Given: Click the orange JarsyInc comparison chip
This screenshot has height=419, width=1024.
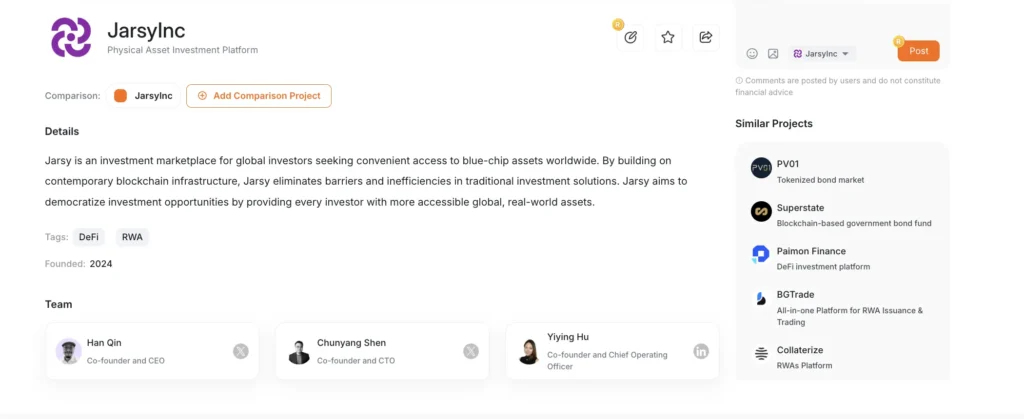Looking at the screenshot, I should (144, 96).
